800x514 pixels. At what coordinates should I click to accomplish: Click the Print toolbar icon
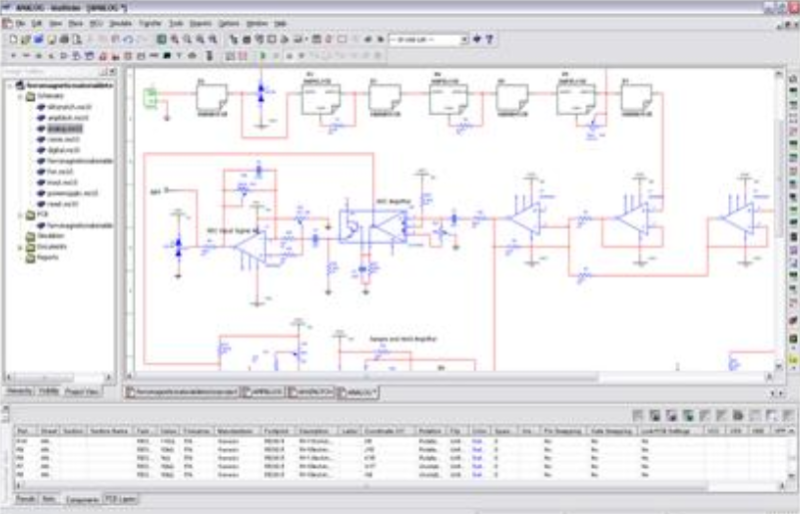pos(64,39)
